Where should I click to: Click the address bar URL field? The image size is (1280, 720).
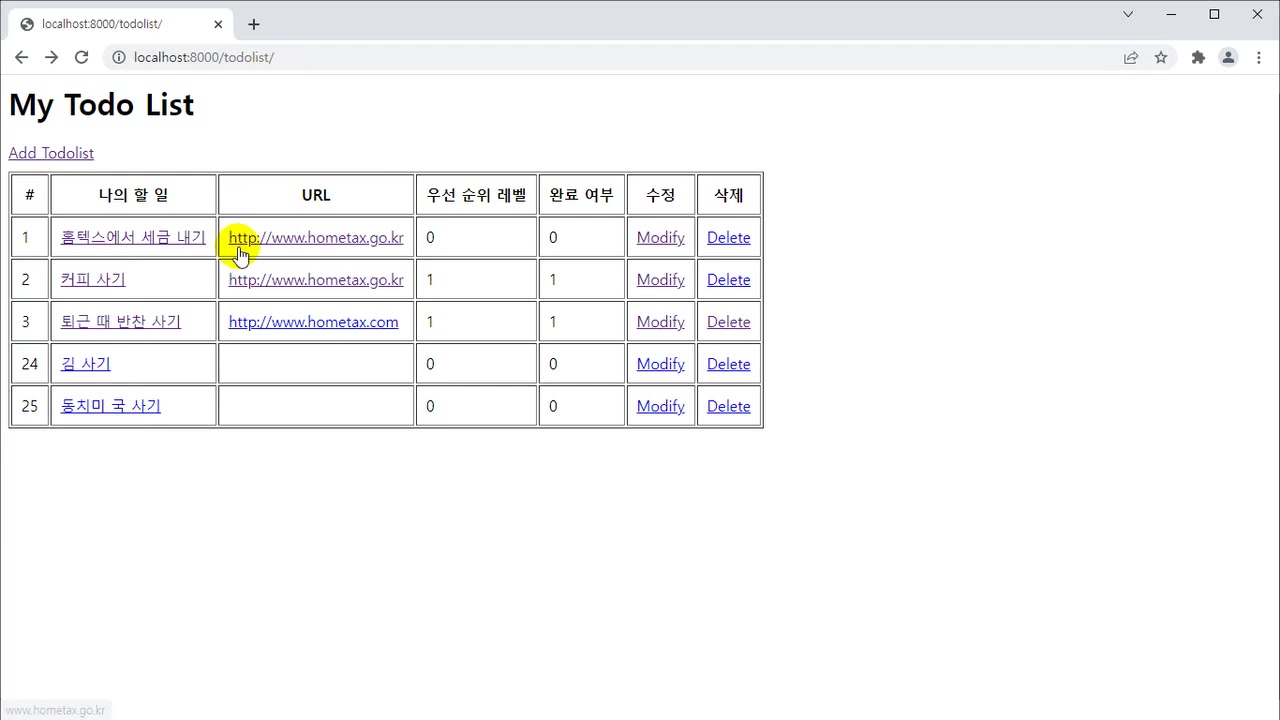tap(600, 57)
